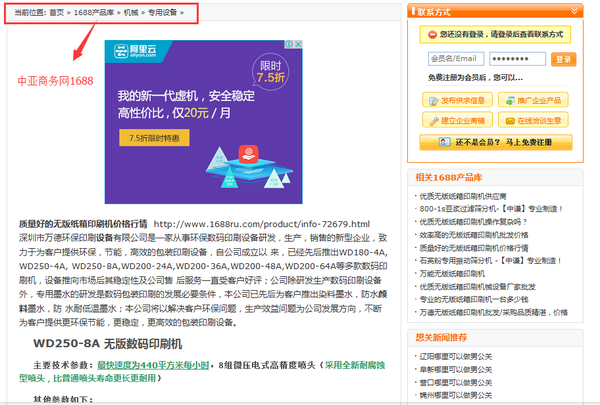Click the 最快速度为440平方米每小时 link
Screen dimensions: 600x405
(x=153, y=365)
